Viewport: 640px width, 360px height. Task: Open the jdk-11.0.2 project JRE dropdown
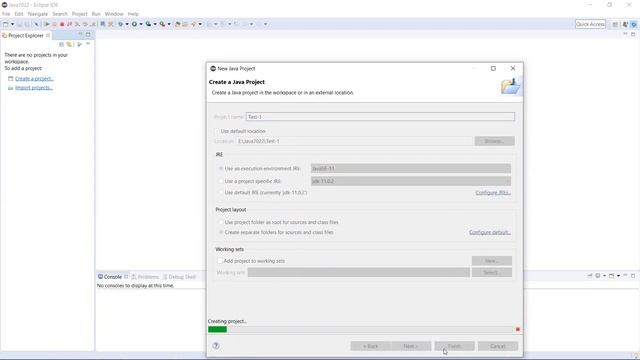coord(411,181)
